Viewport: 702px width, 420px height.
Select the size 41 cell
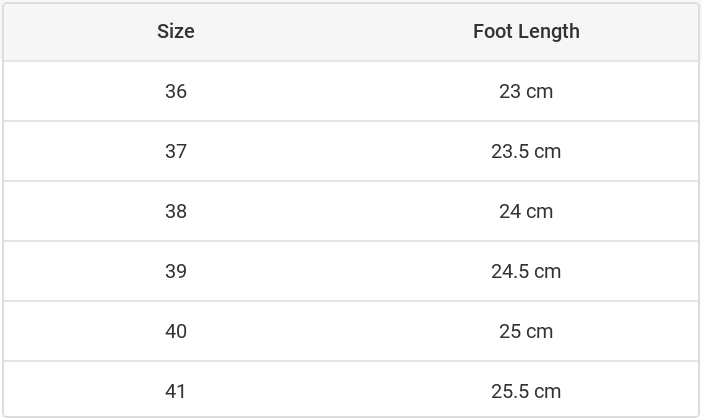(x=176, y=391)
